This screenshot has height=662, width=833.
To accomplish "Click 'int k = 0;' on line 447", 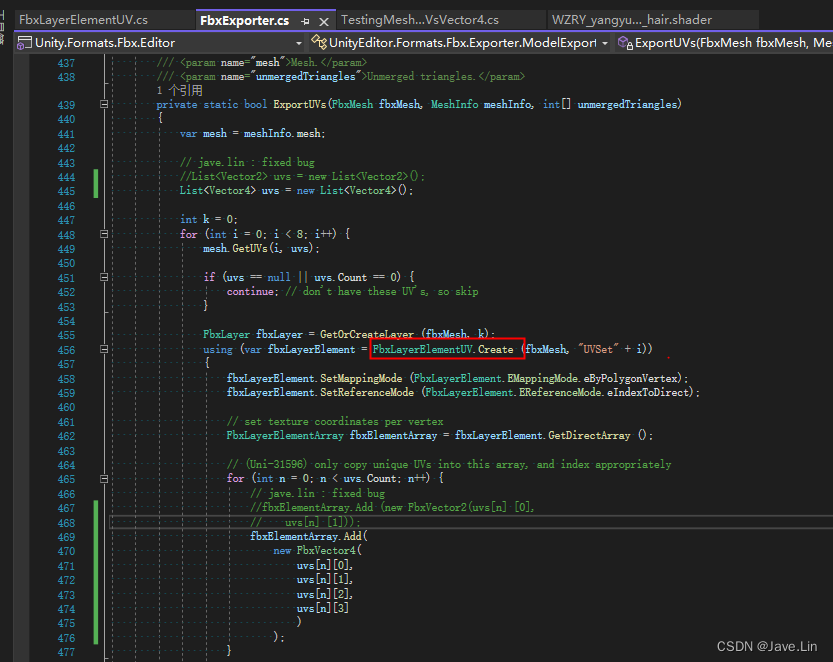I will [208, 219].
